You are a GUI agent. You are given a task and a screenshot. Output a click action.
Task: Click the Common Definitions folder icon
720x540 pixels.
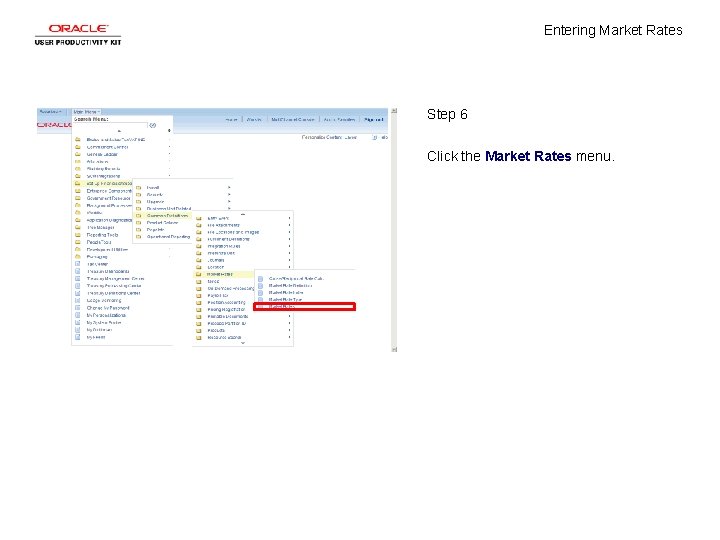138,215
